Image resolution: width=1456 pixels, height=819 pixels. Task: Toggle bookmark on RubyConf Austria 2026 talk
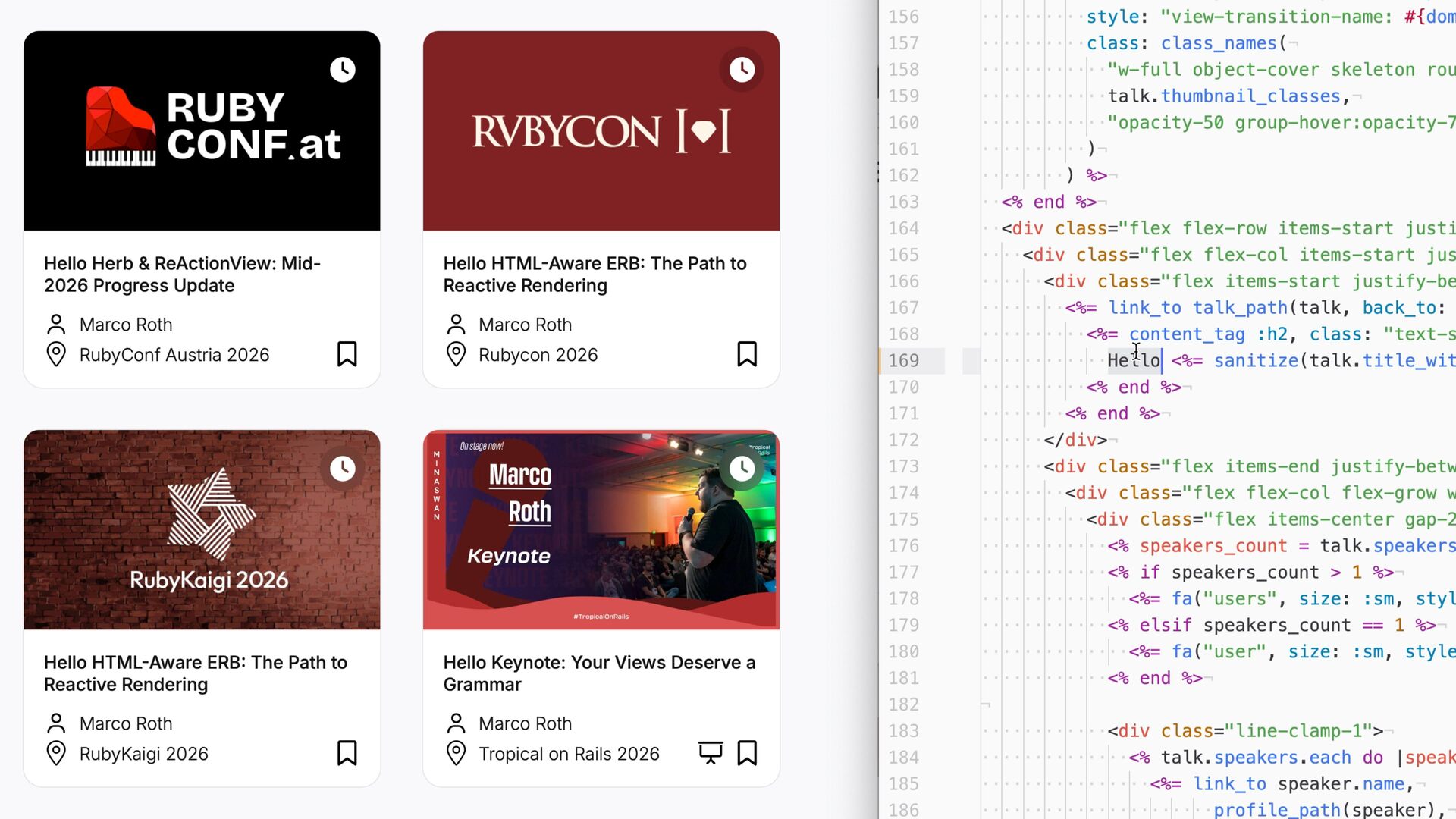pyautogui.click(x=347, y=354)
